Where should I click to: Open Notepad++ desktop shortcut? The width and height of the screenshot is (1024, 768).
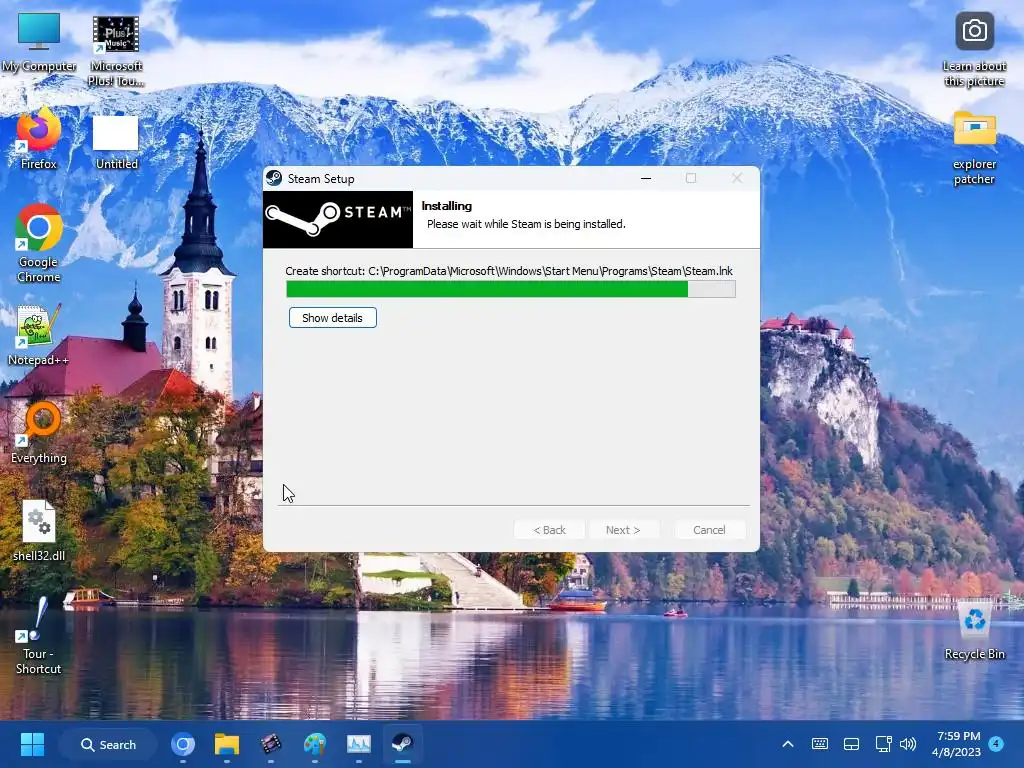point(39,334)
